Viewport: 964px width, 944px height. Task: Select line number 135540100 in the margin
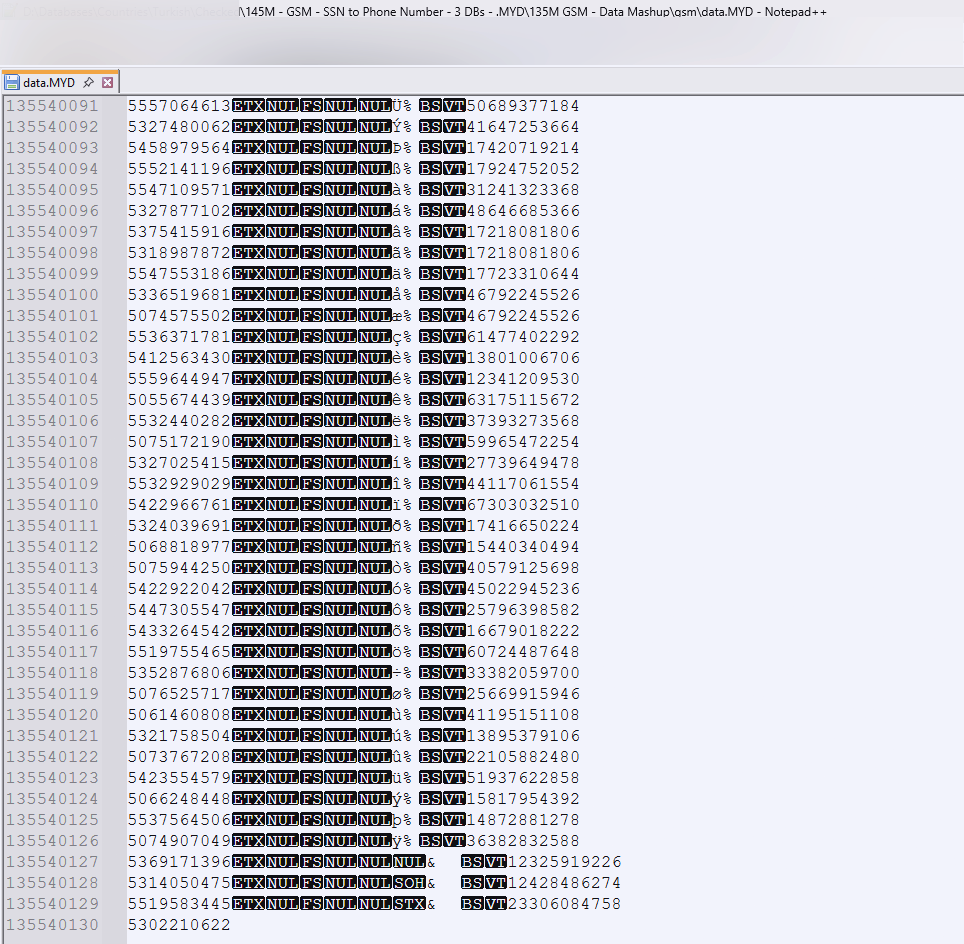[53, 295]
